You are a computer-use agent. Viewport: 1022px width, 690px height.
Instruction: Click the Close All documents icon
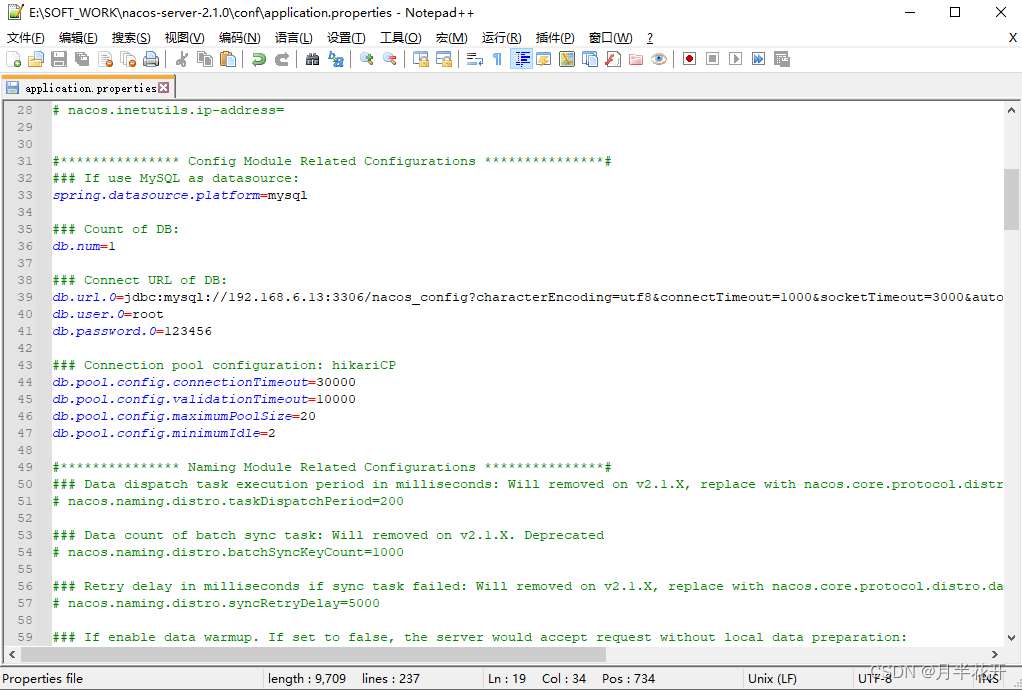(x=128, y=59)
